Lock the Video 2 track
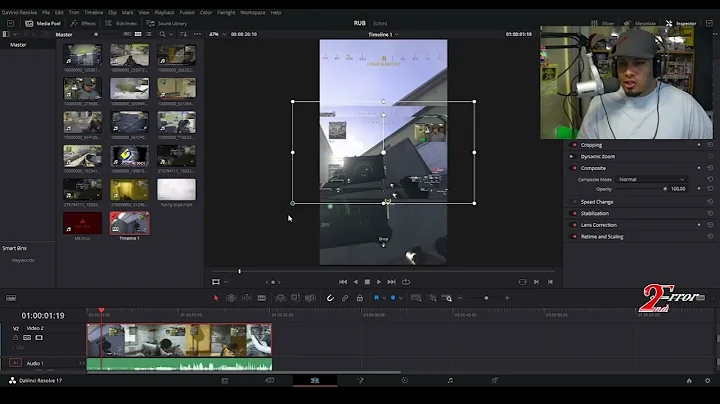This screenshot has width=720, height=404. pyautogui.click(x=15, y=337)
